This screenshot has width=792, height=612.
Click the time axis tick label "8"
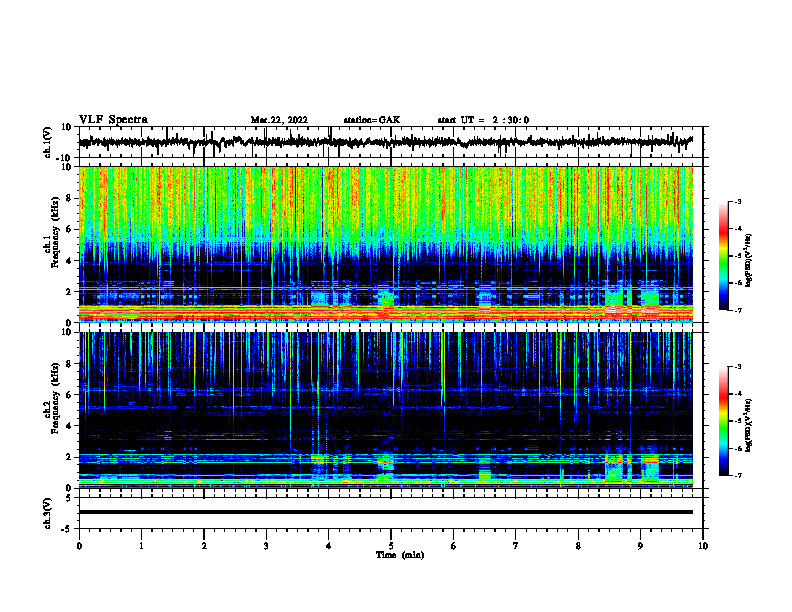(x=578, y=546)
